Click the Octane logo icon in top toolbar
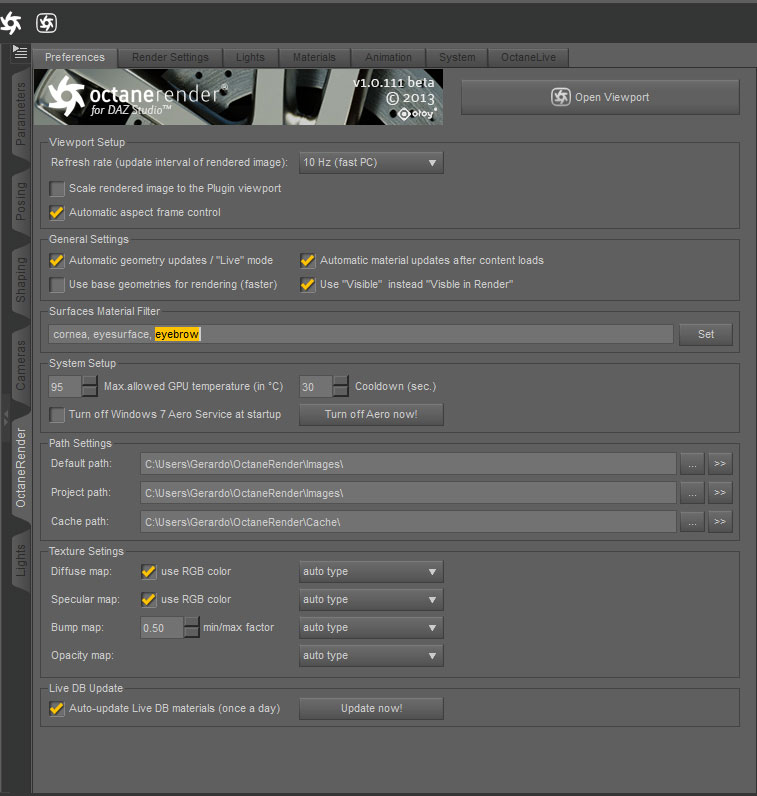Viewport: 757px width, 796px height. click(x=10, y=23)
